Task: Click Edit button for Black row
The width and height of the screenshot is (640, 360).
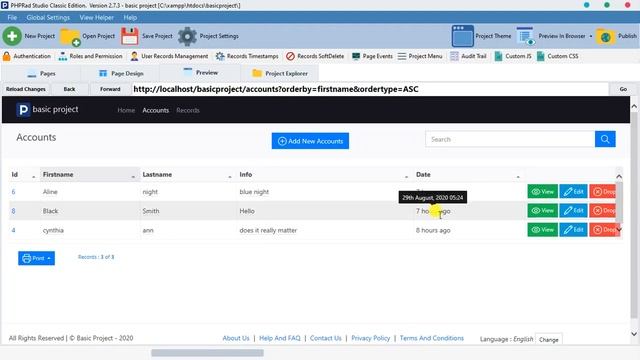Action: coord(573,211)
